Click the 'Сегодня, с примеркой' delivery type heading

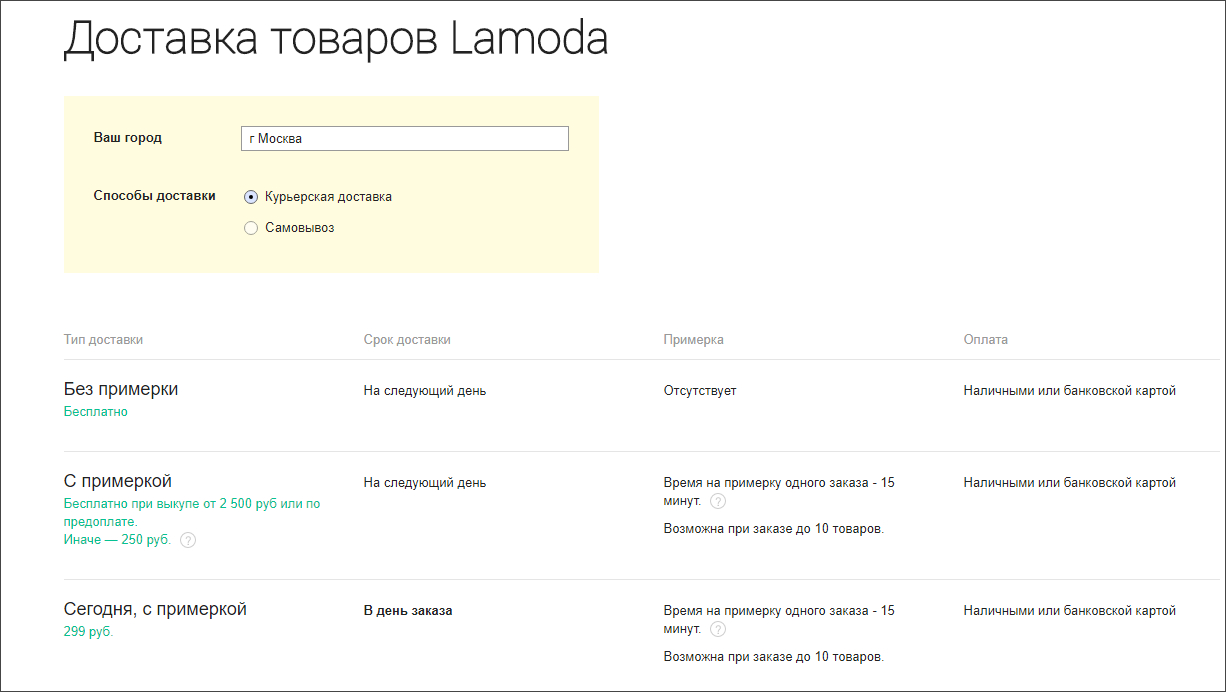click(155, 609)
